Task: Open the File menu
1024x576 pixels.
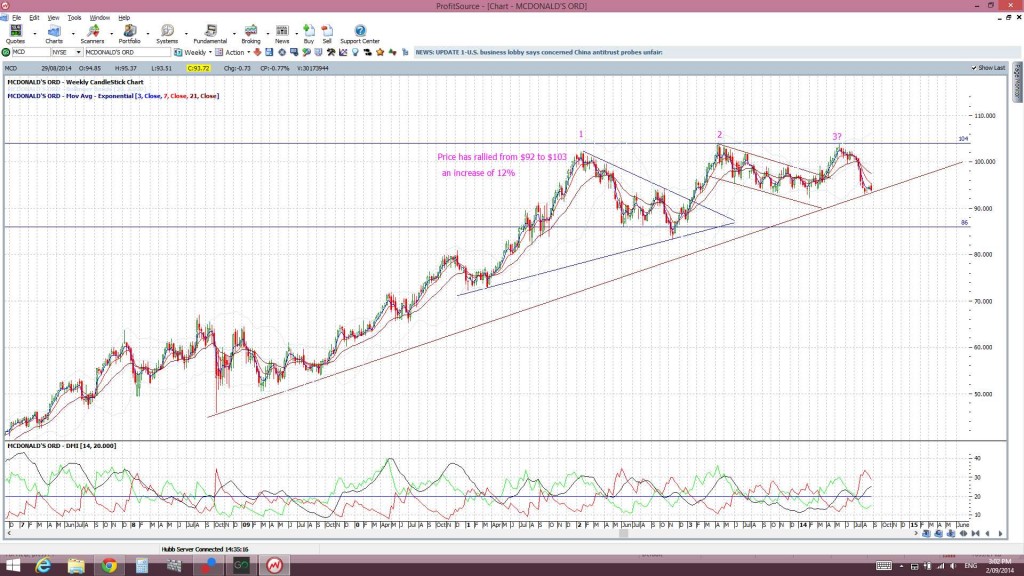Action: (16, 18)
